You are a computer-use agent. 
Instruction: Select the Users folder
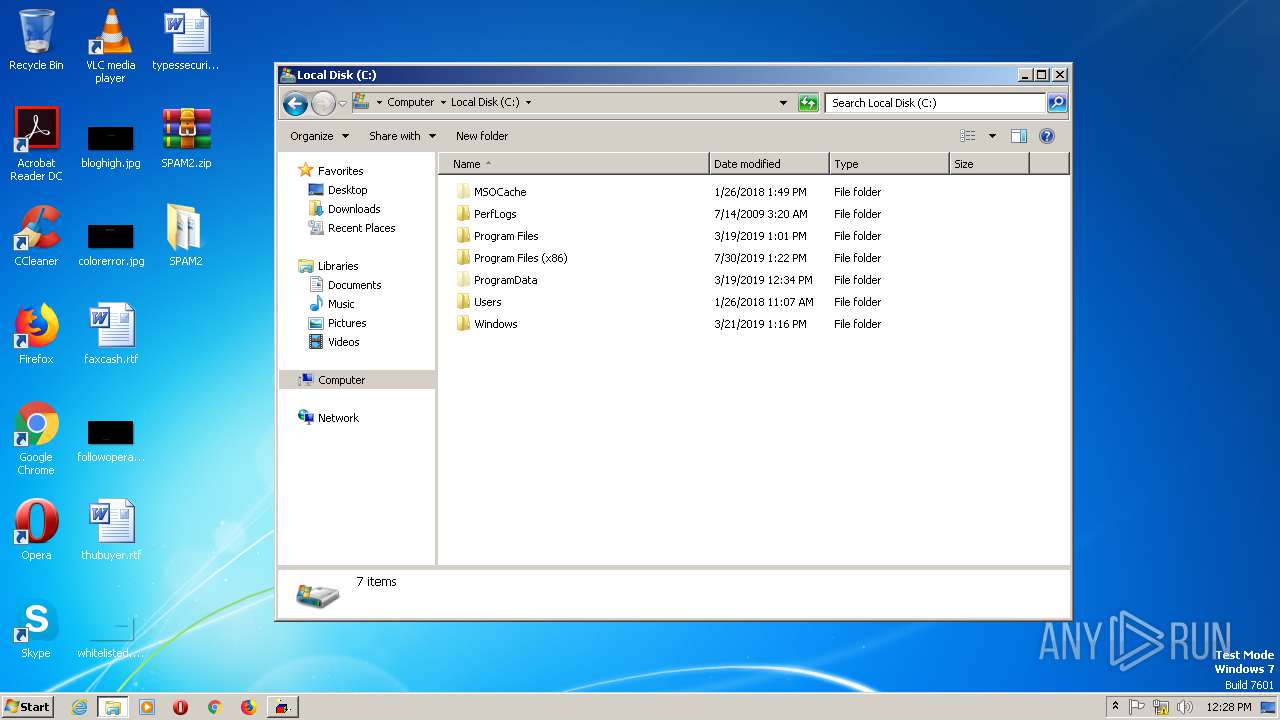click(x=487, y=302)
